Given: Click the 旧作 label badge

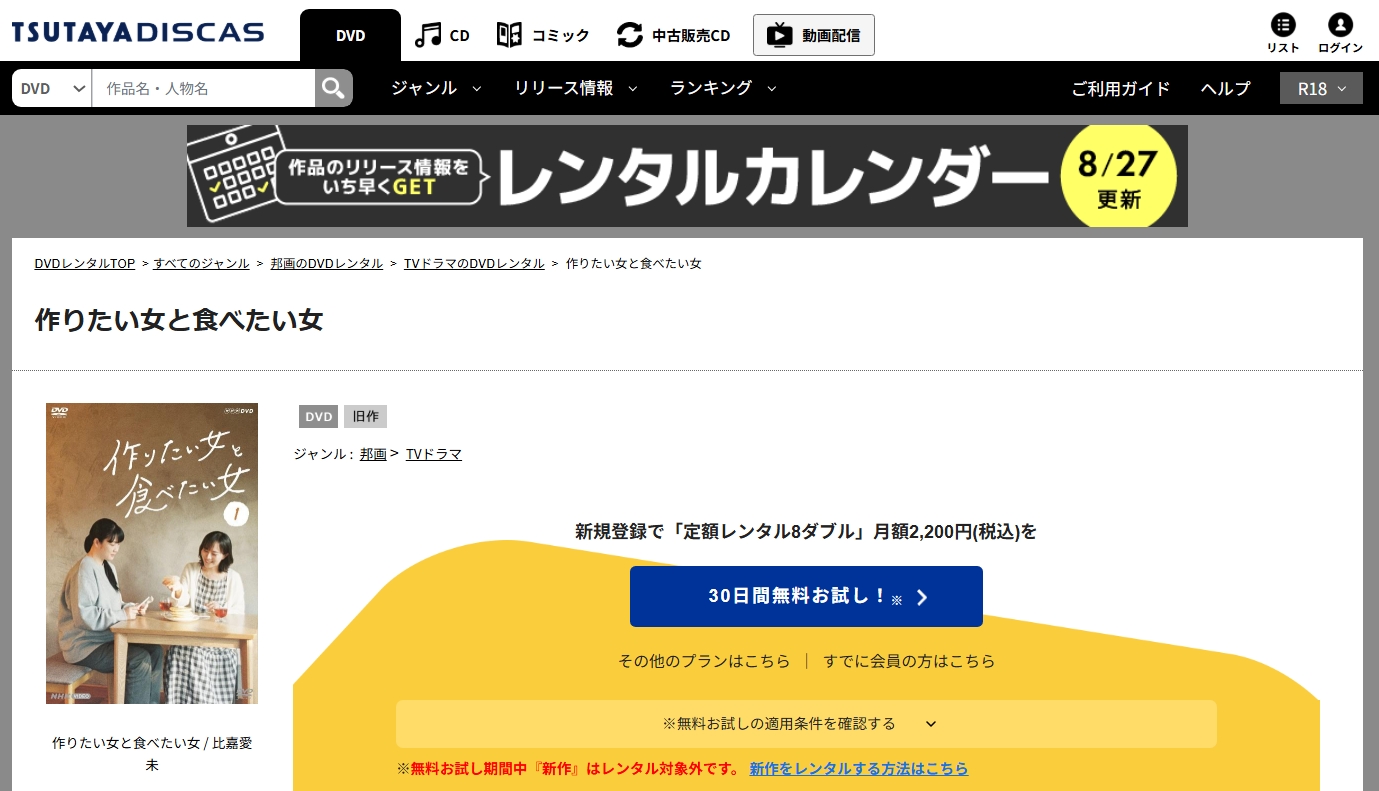Looking at the screenshot, I should (365, 416).
